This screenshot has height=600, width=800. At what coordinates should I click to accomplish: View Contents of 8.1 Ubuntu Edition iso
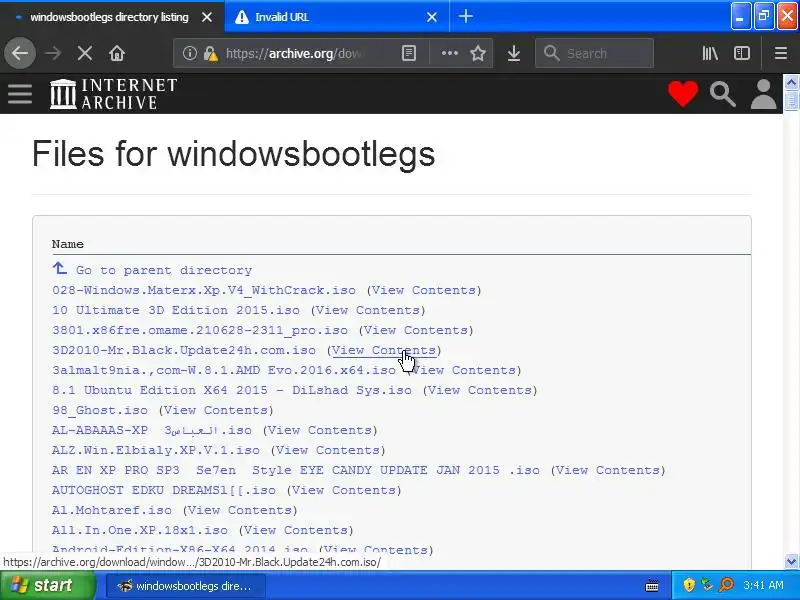[x=480, y=390]
